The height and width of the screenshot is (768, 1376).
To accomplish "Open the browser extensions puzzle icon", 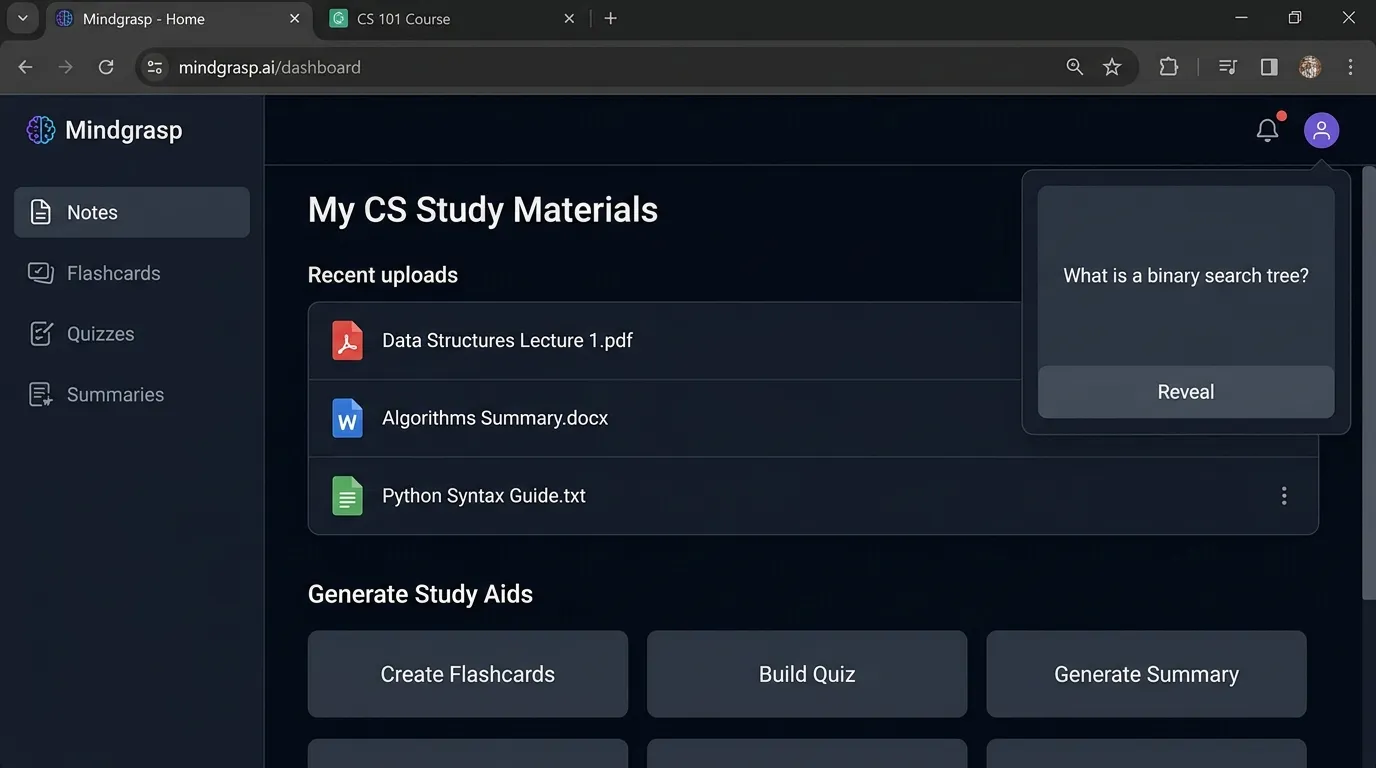I will click(1168, 67).
